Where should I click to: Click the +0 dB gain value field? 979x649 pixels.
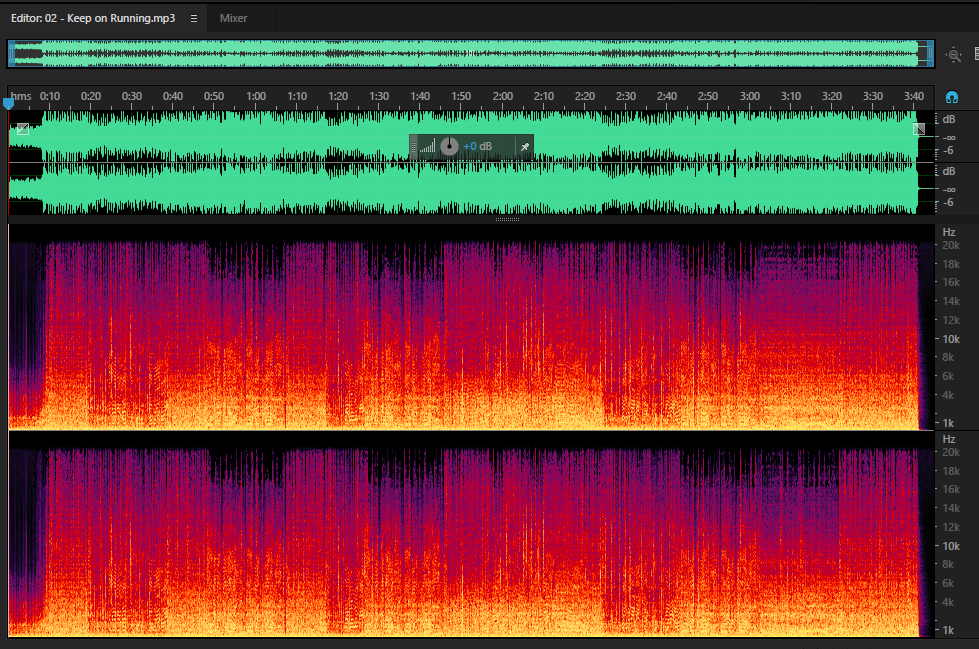pyautogui.click(x=478, y=146)
